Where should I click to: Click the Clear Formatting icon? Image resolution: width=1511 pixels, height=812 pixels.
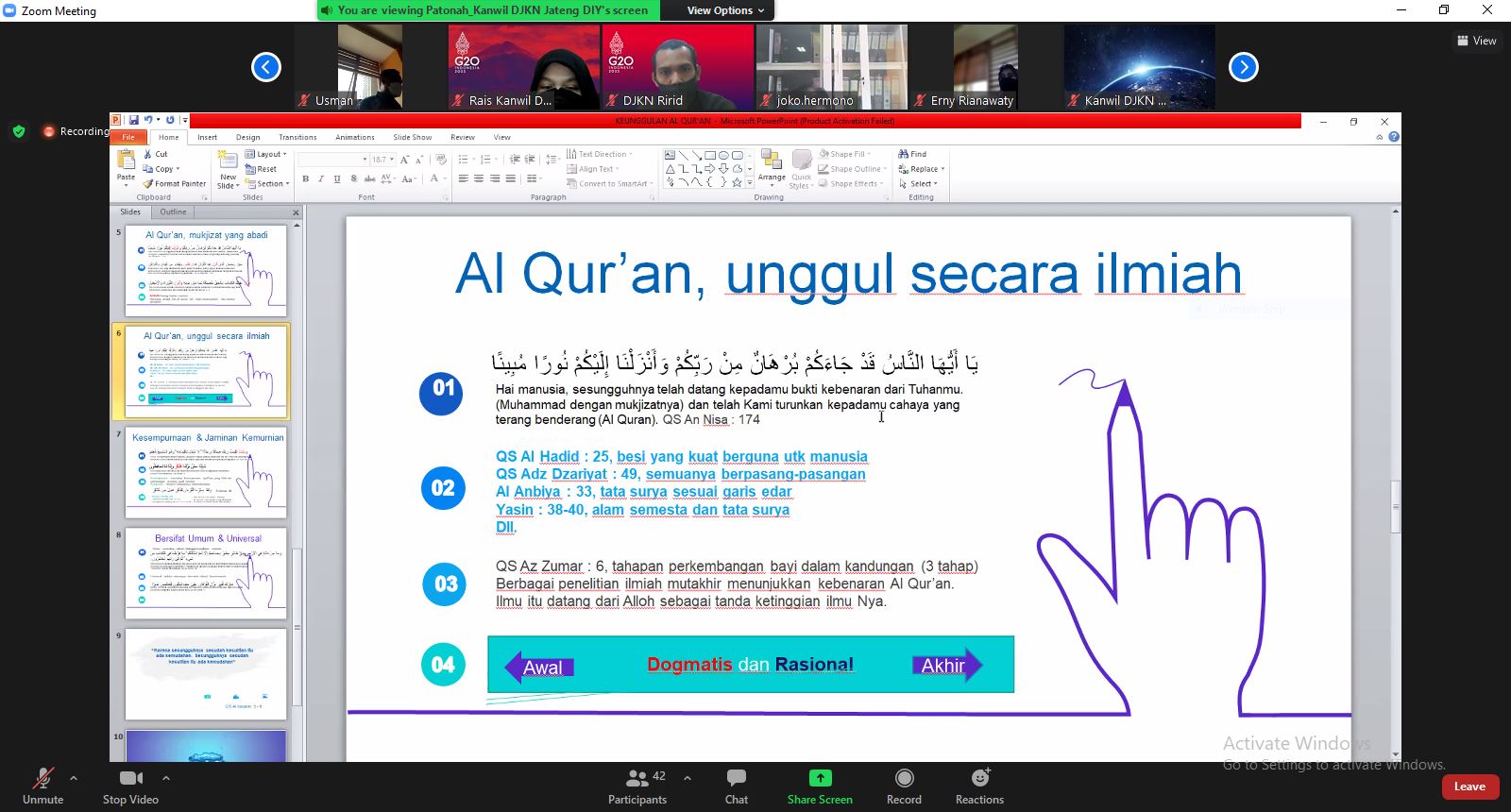439,160
